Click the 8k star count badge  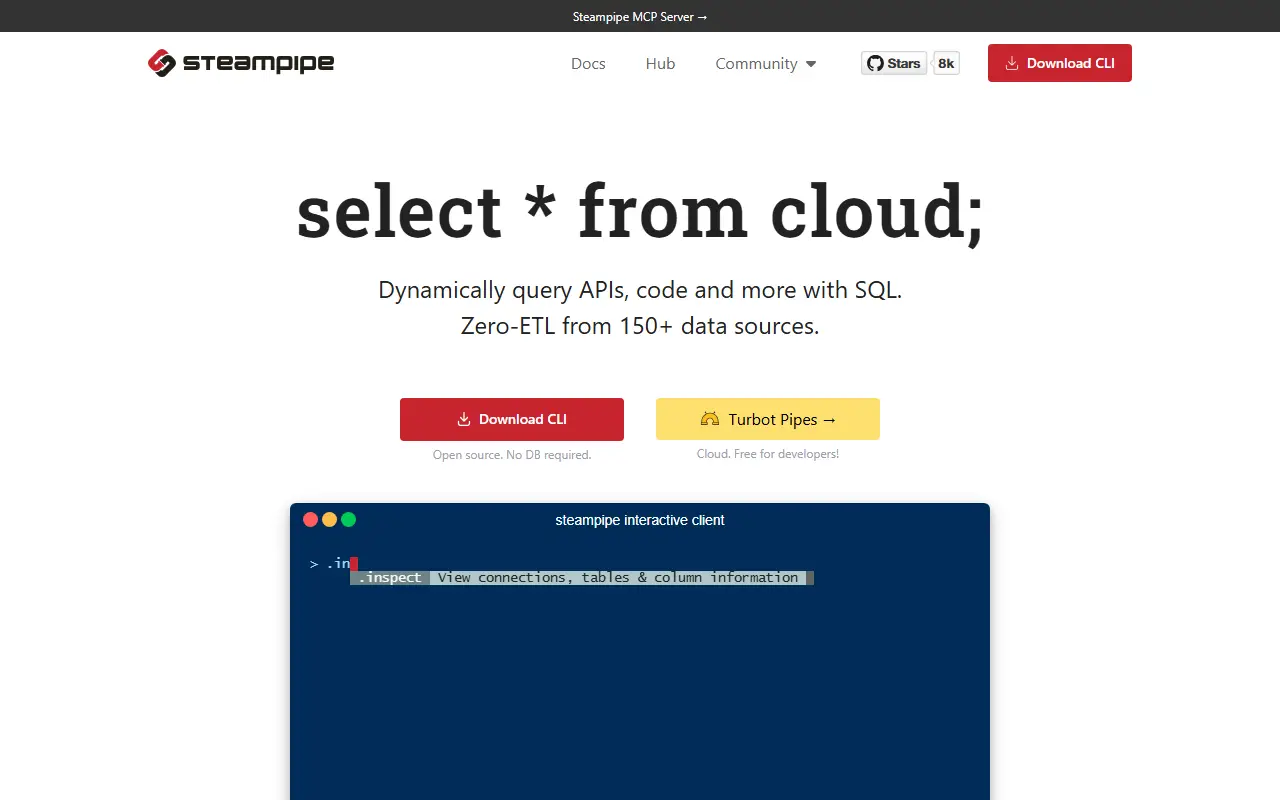946,63
